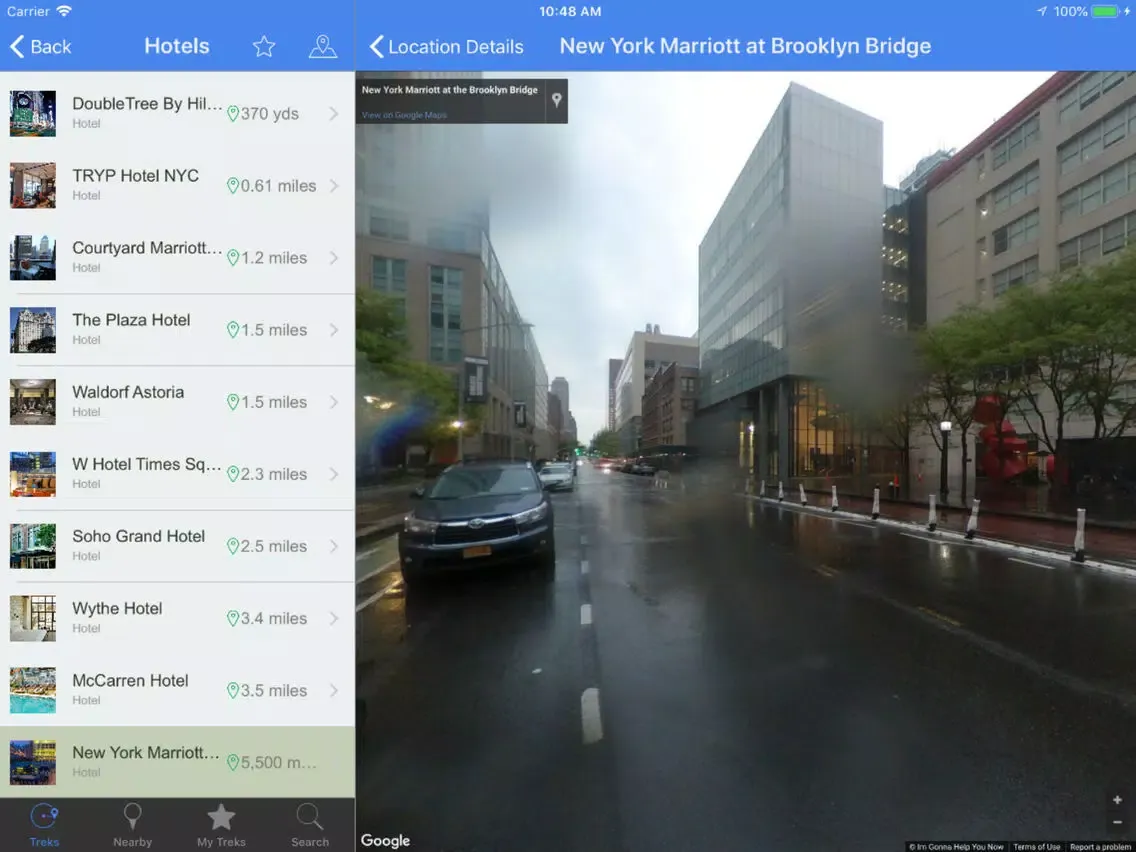1136x852 pixels.
Task: Select McCarren Hotel pool thumbnail
Action: (33, 690)
